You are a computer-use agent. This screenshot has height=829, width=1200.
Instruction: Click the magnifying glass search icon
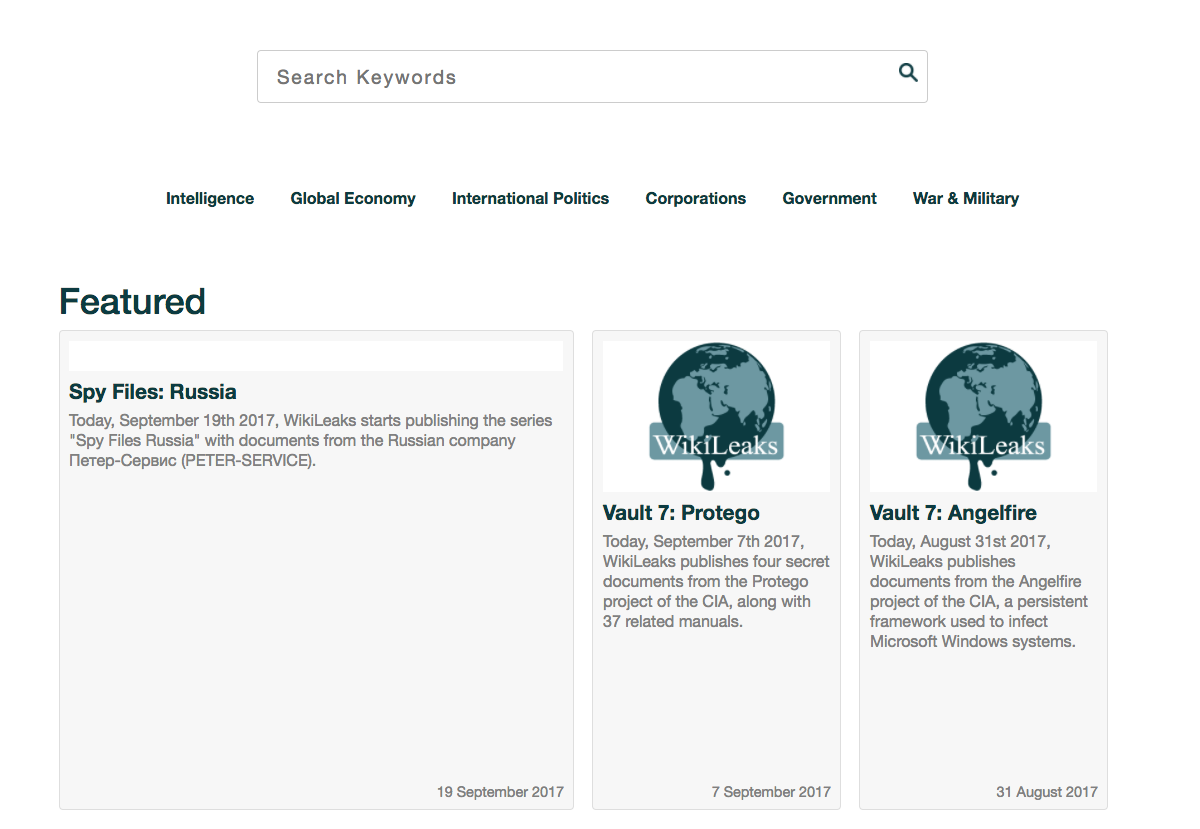click(x=907, y=72)
